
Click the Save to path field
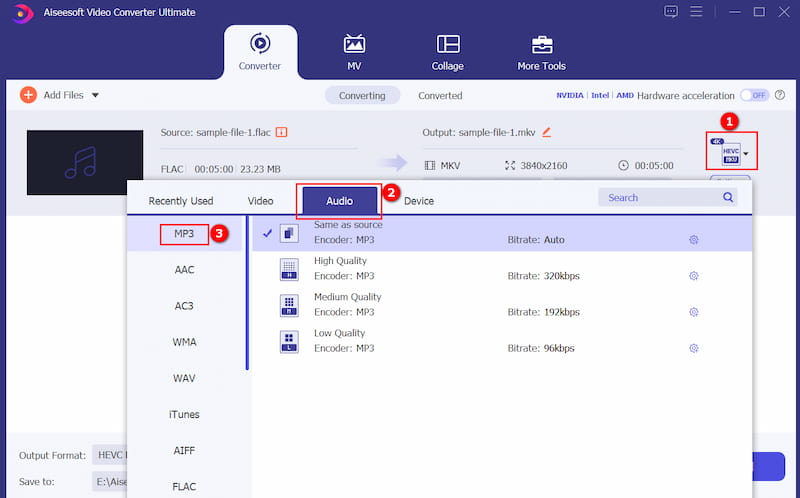click(x=110, y=482)
